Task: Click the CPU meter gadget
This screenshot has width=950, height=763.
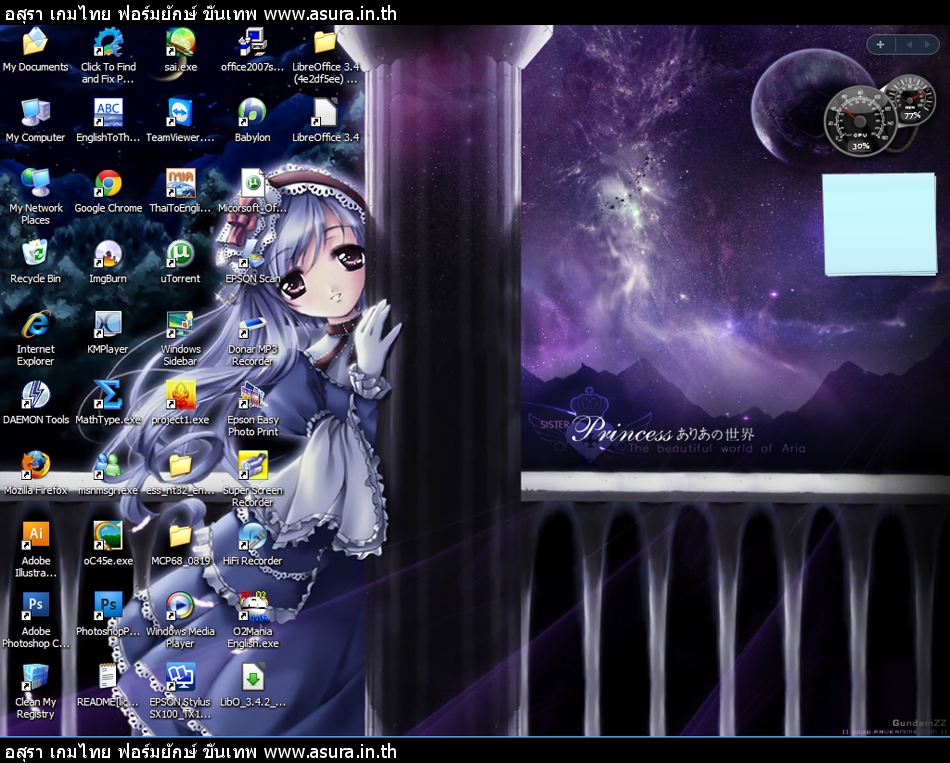Action: pos(860,121)
